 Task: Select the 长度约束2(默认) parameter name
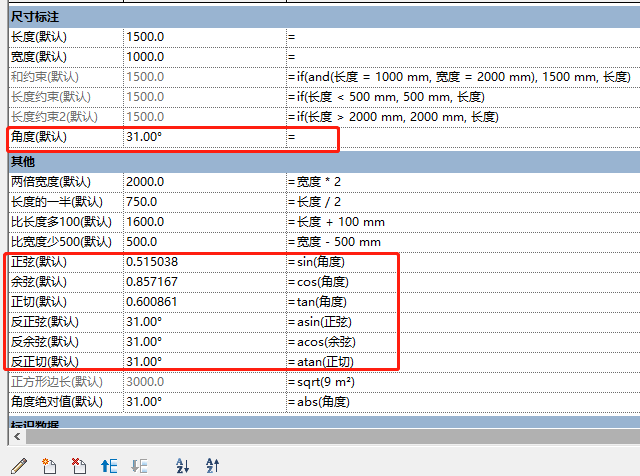click(54, 117)
